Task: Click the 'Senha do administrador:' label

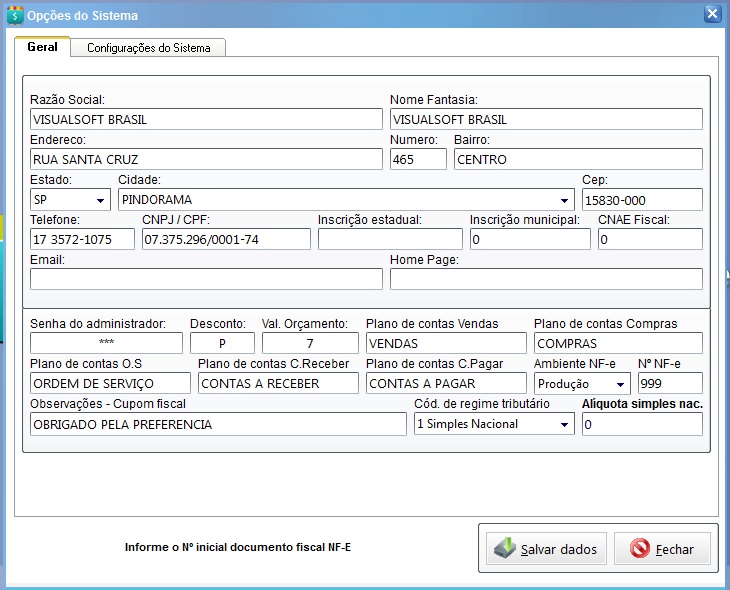Action: pyautogui.click(x=98, y=324)
